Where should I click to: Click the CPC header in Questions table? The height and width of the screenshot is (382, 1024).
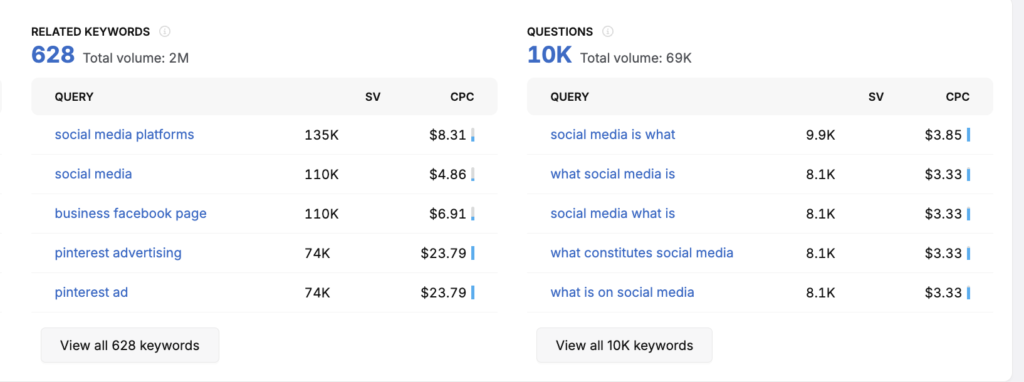pyautogui.click(x=958, y=97)
